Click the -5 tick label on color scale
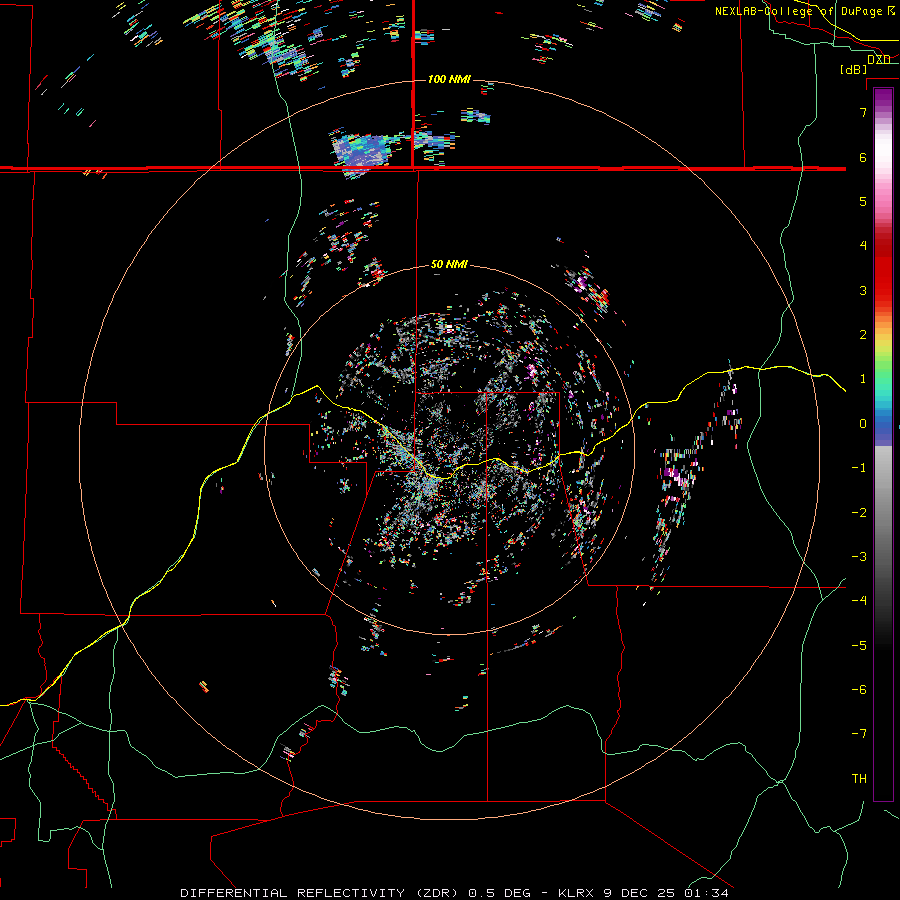Viewport: 900px width, 900px height. point(859,646)
